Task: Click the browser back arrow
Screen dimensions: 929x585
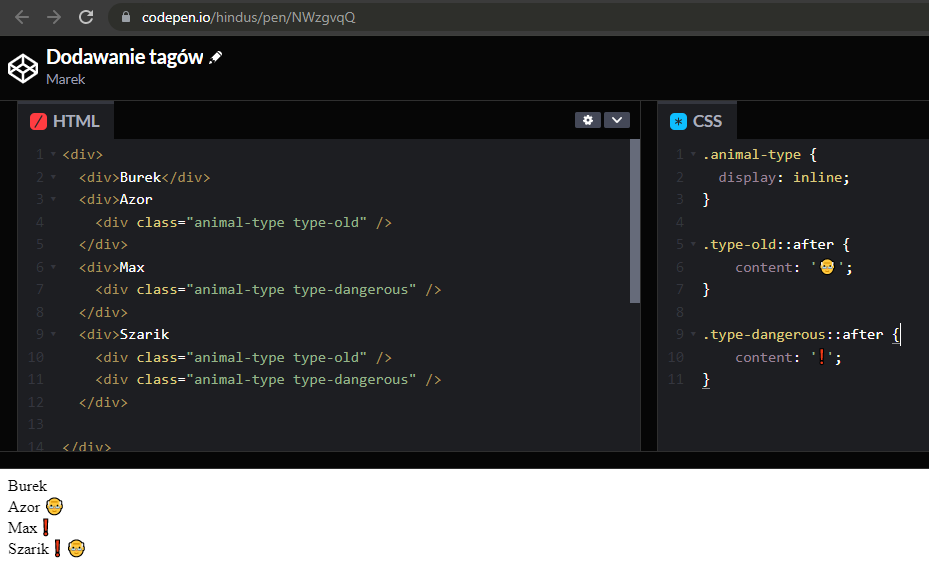Action: coord(22,17)
